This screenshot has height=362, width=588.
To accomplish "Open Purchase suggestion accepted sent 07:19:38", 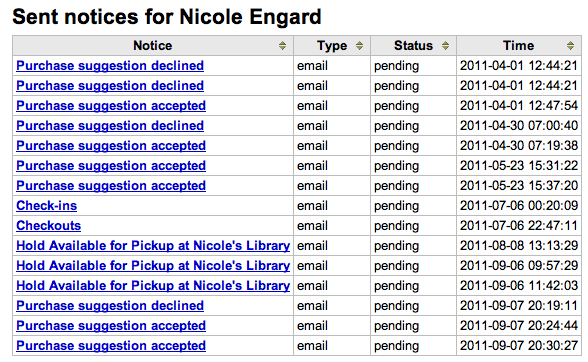I will pyautogui.click(x=111, y=146).
